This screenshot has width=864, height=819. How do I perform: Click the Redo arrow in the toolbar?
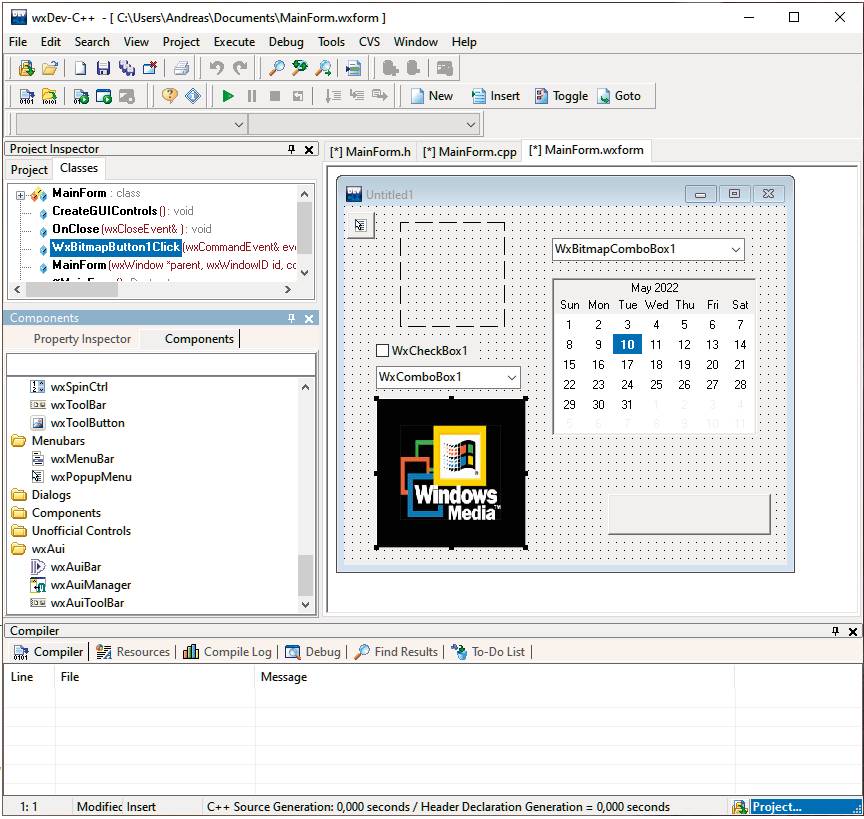[x=240, y=68]
